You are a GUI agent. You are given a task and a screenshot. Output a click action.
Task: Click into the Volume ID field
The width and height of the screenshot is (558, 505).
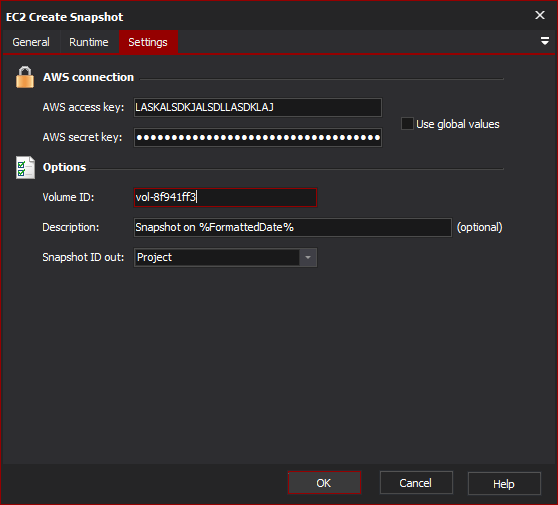(225, 198)
